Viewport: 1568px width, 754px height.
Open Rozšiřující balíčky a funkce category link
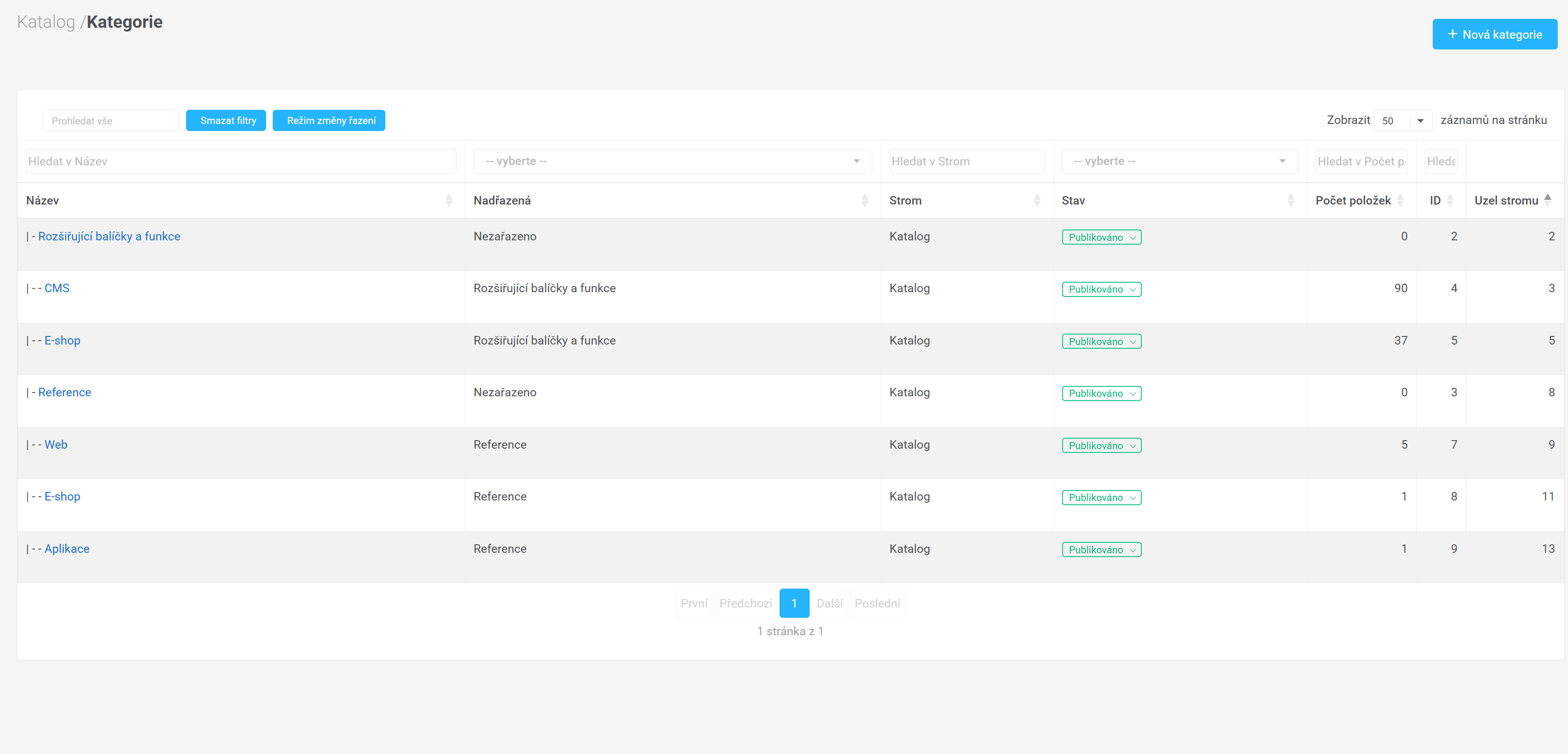(x=109, y=236)
